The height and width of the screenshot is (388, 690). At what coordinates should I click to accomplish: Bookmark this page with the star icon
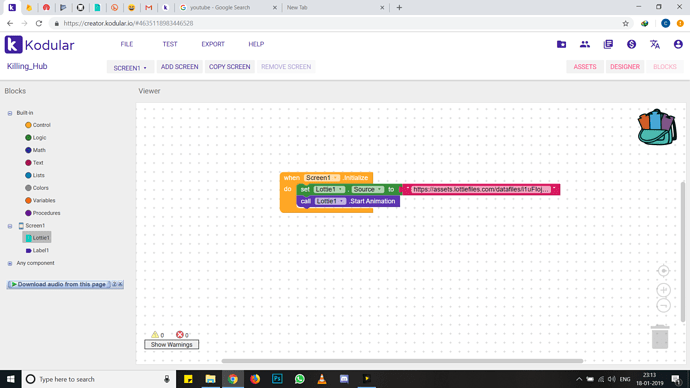point(625,23)
